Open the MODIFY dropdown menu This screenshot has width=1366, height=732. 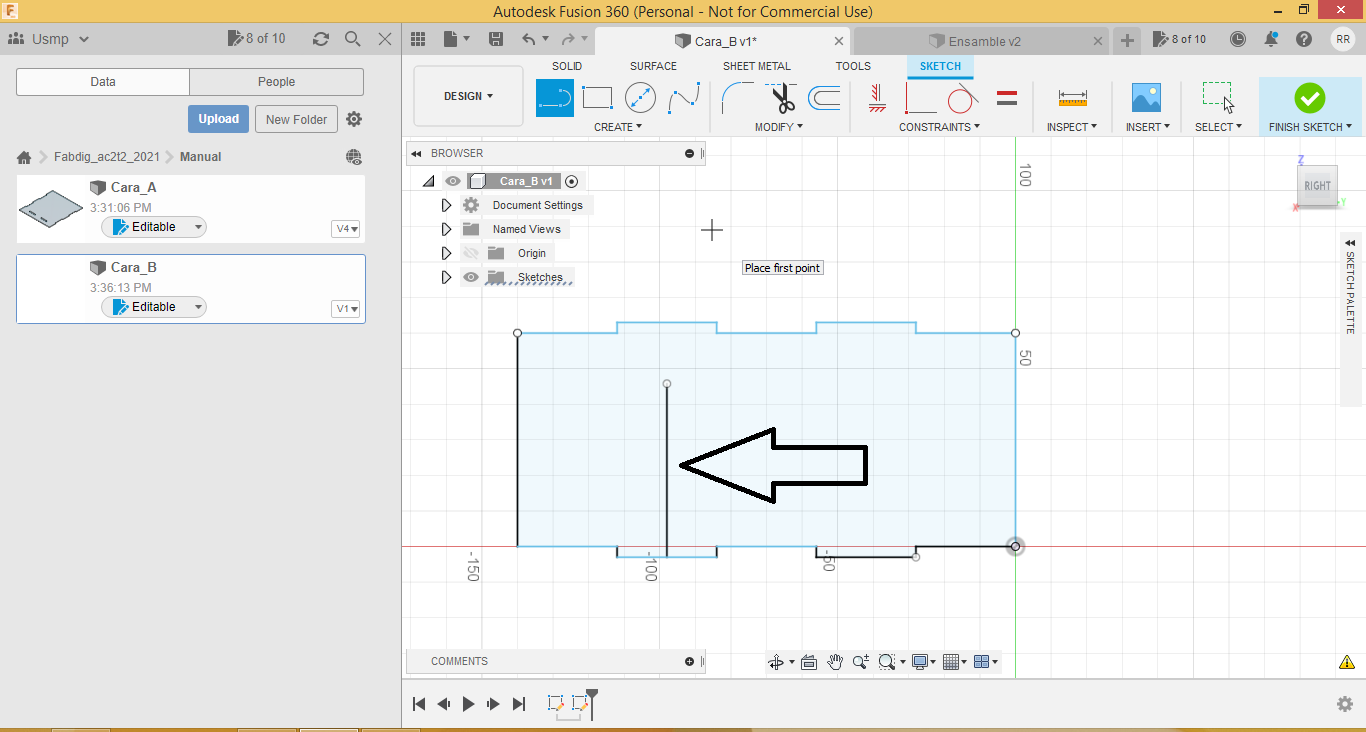(x=778, y=127)
